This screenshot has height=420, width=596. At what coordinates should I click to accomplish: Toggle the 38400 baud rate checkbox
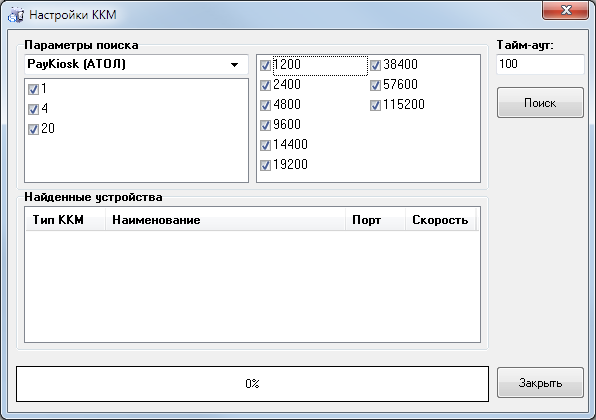(375, 65)
